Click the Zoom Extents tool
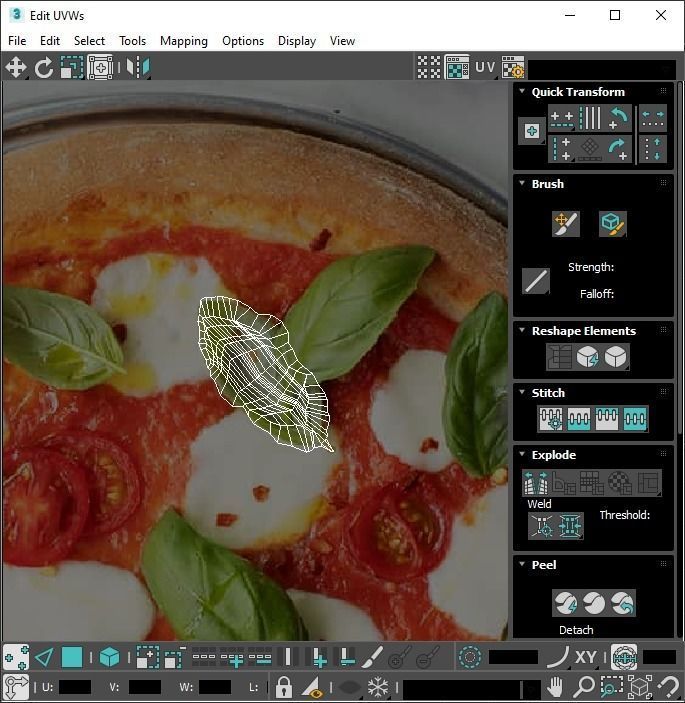This screenshot has width=685, height=703. coord(640,686)
